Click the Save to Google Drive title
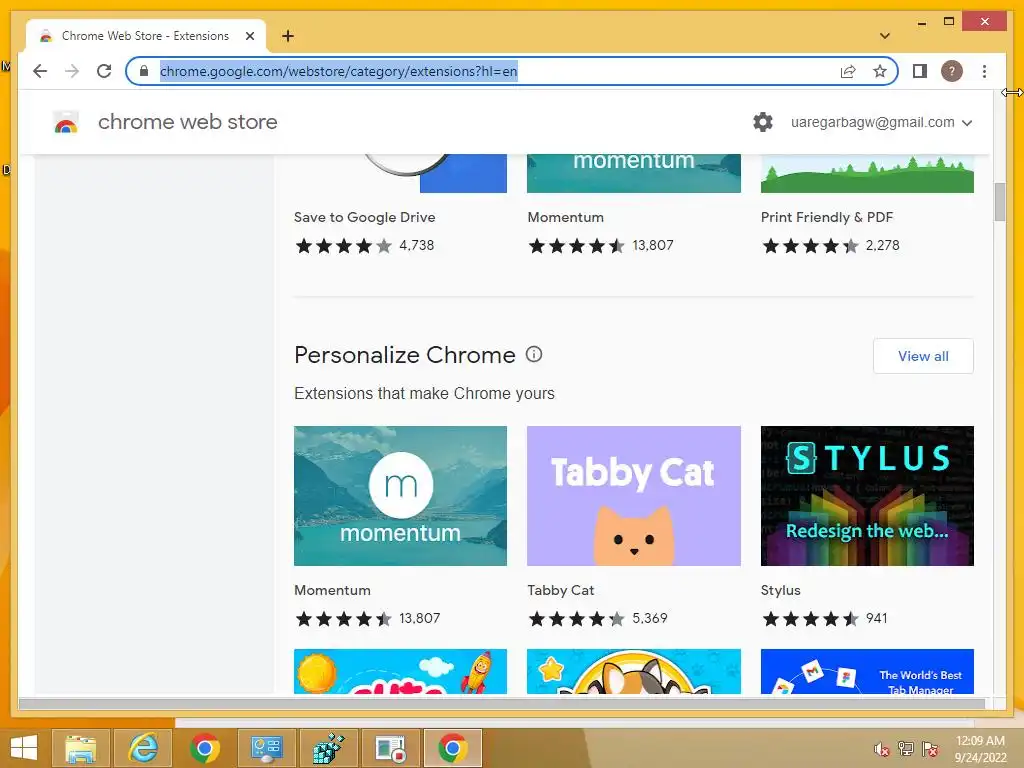The image size is (1024, 768). pos(364,217)
